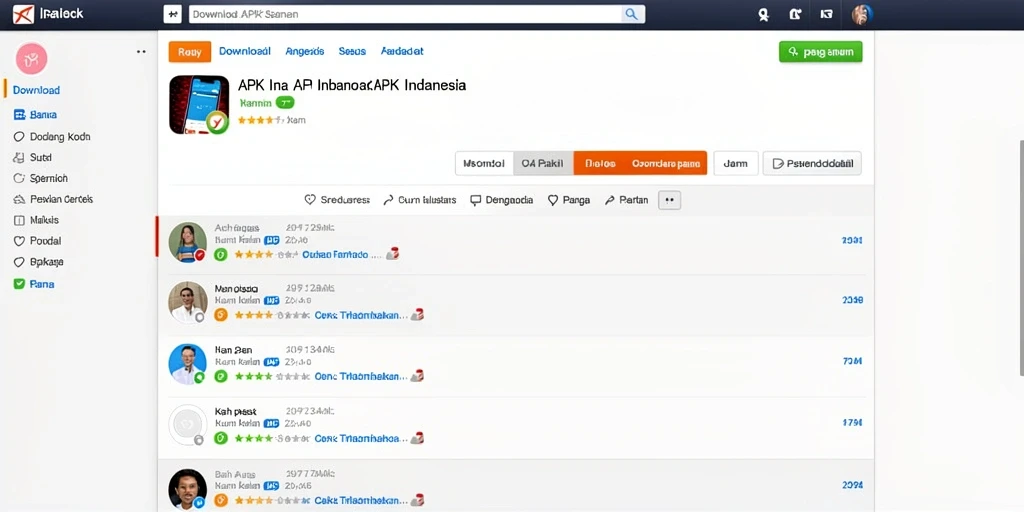Click the Man otsda reviewer avatar
Image resolution: width=1024 pixels, height=512 pixels.
(187, 302)
